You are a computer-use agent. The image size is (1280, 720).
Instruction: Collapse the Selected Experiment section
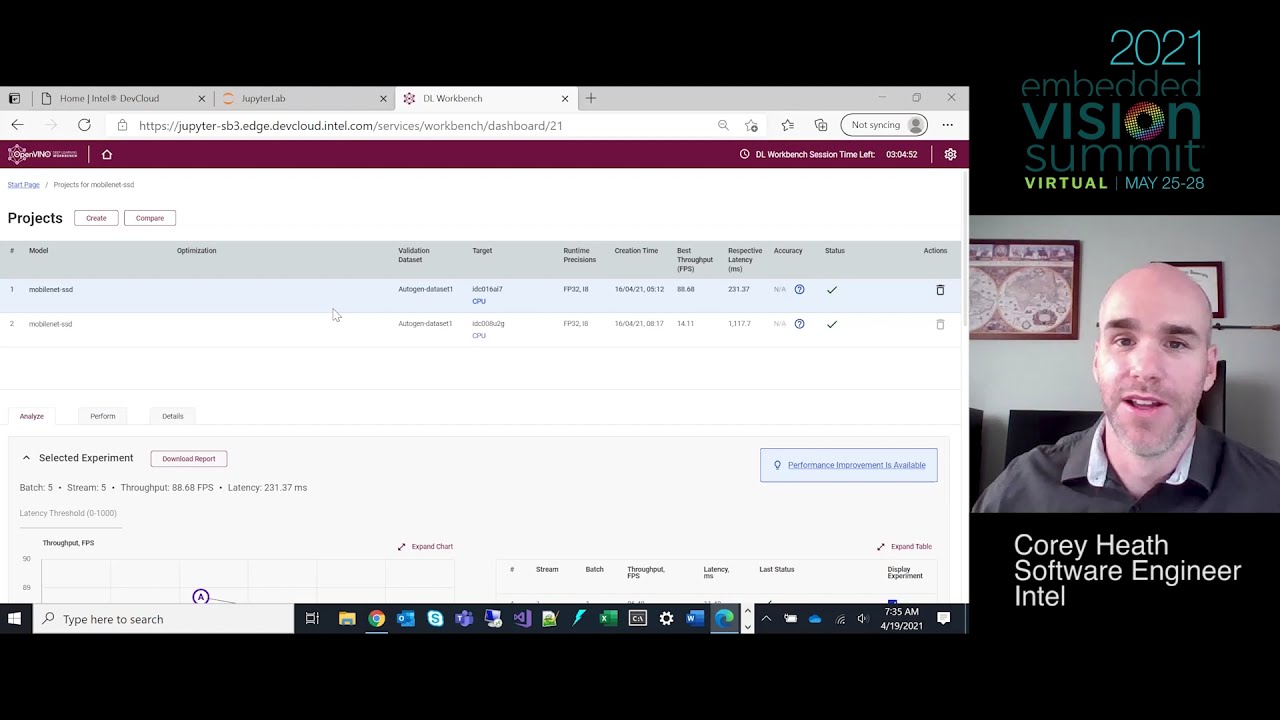coord(27,458)
